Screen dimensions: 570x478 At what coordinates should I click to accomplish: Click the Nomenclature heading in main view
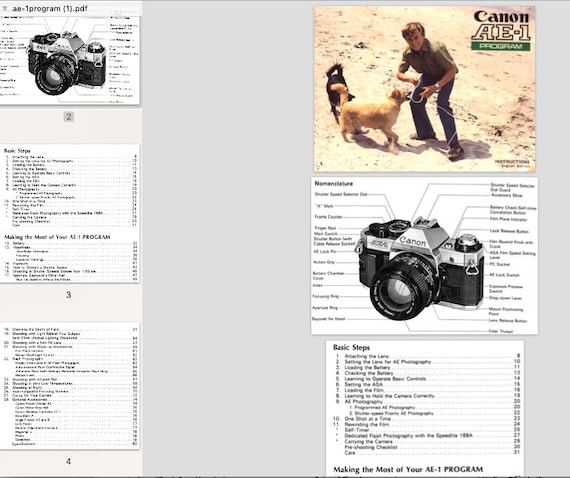pos(334,184)
